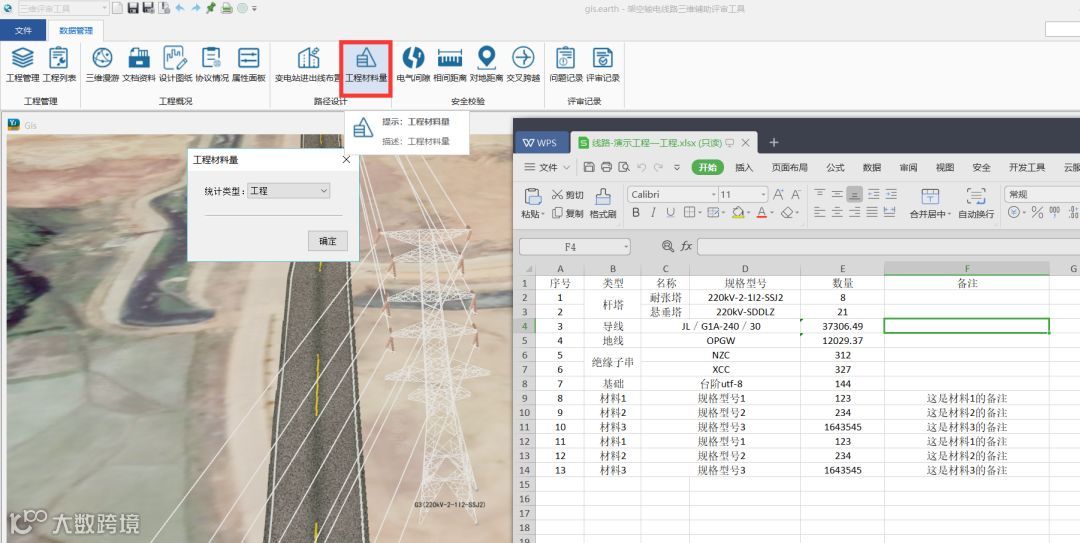Open the 常规 number format dropdown
Viewport: 1080px width, 543px height.
click(1041, 194)
